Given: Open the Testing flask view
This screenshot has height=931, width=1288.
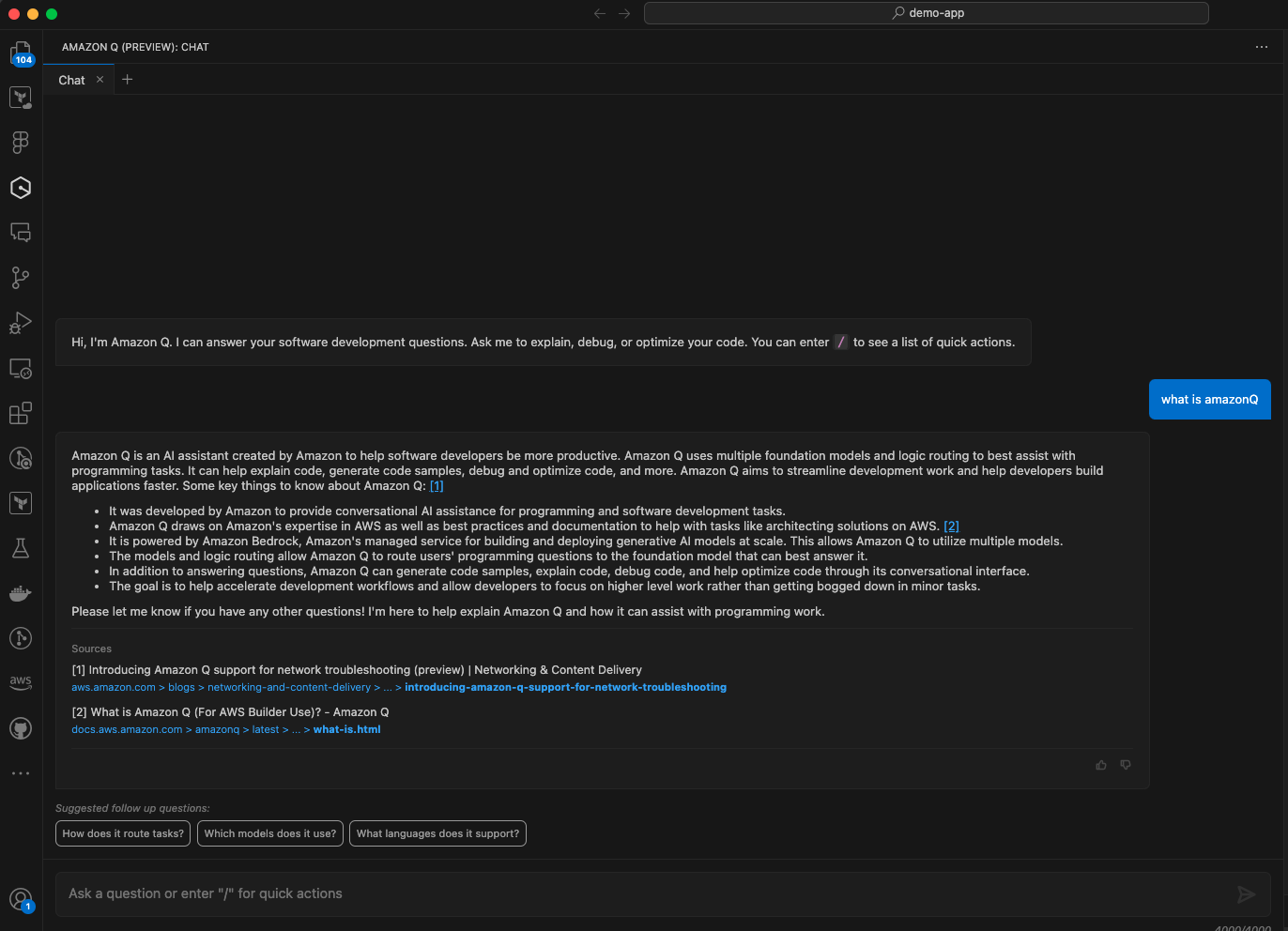Looking at the screenshot, I should (x=21, y=548).
